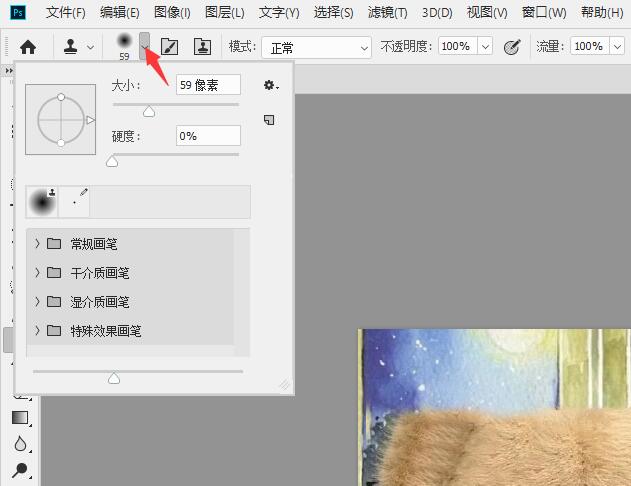Select the 常规画笔 folder label

tap(94, 244)
